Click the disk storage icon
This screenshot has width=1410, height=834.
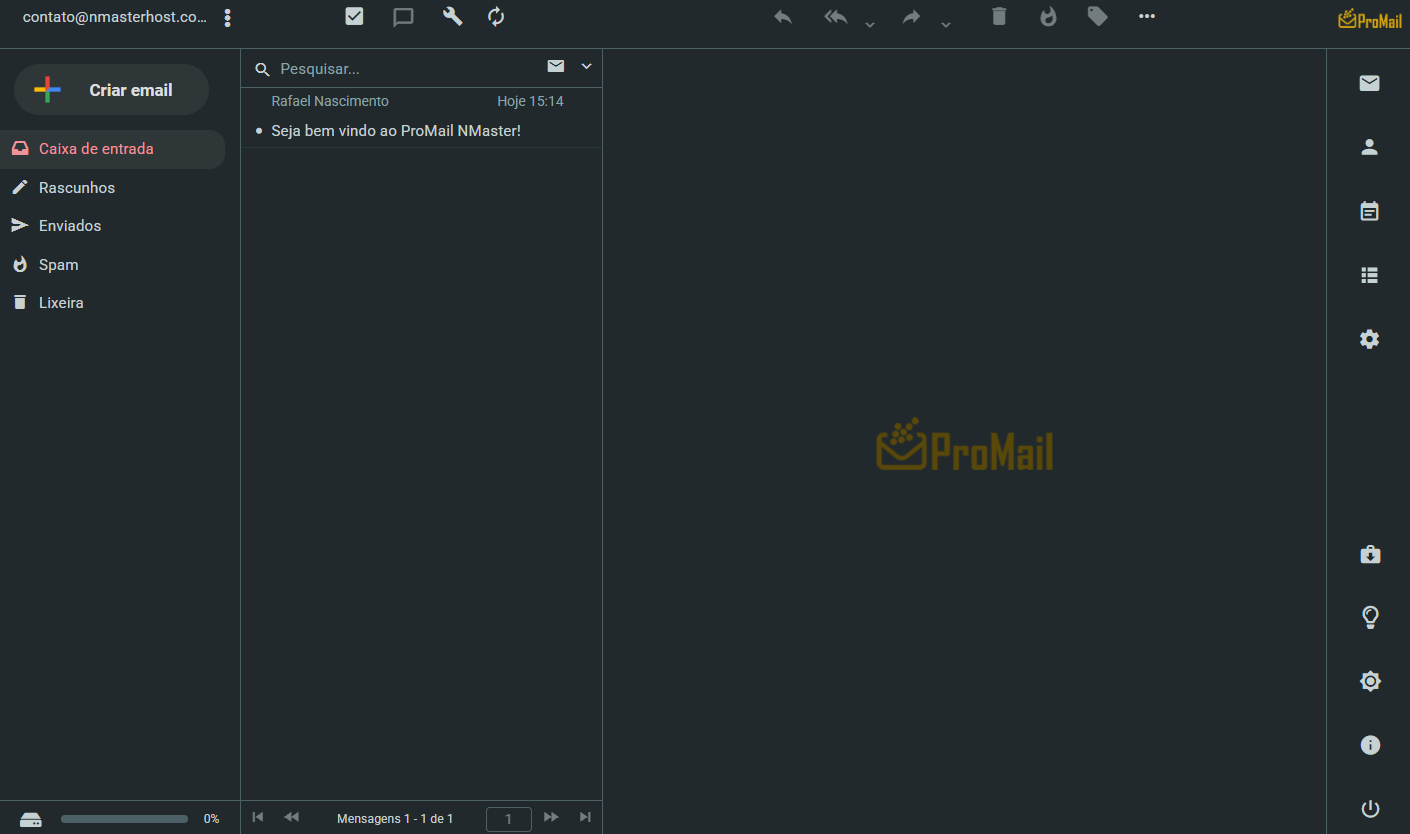[31, 819]
